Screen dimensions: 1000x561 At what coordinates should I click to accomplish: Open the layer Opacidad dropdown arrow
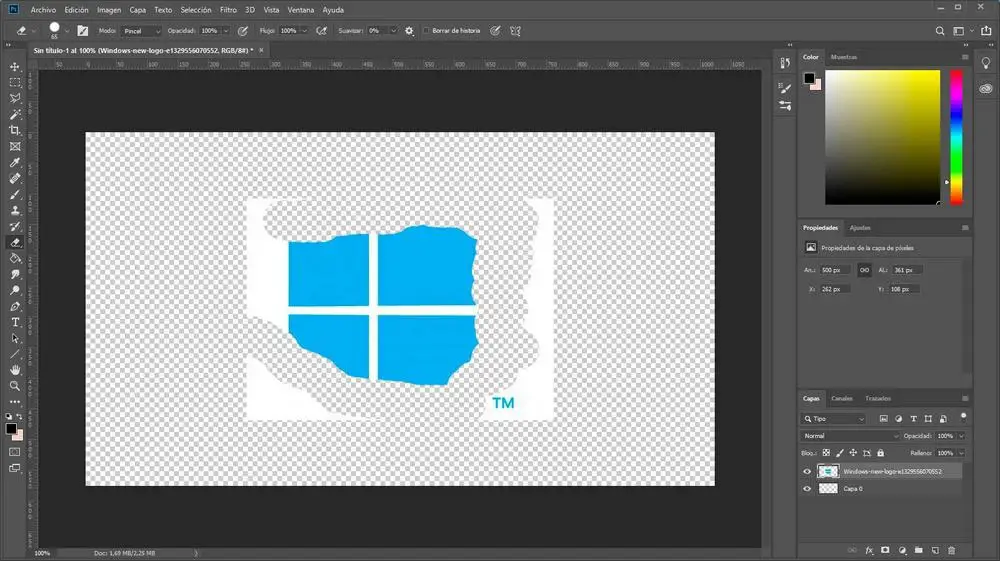tap(961, 436)
